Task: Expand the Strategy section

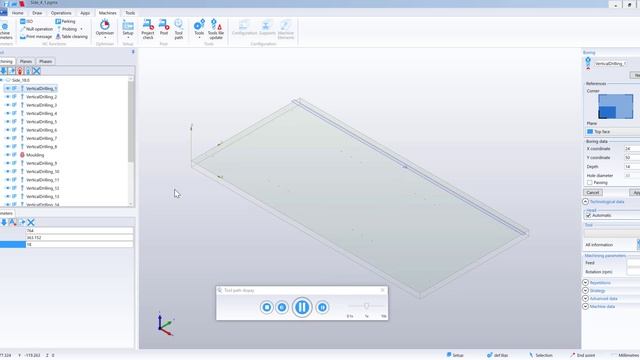Action: (585, 291)
